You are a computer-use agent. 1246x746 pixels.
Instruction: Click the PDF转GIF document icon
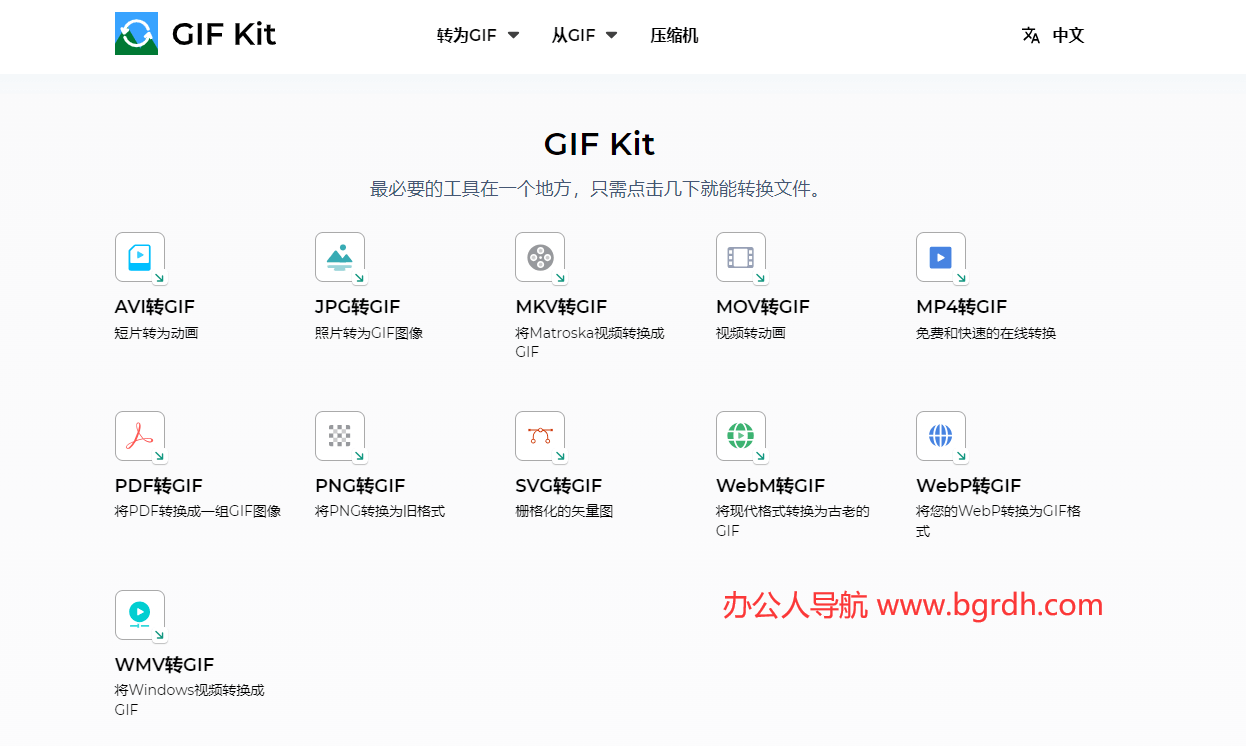coord(140,436)
